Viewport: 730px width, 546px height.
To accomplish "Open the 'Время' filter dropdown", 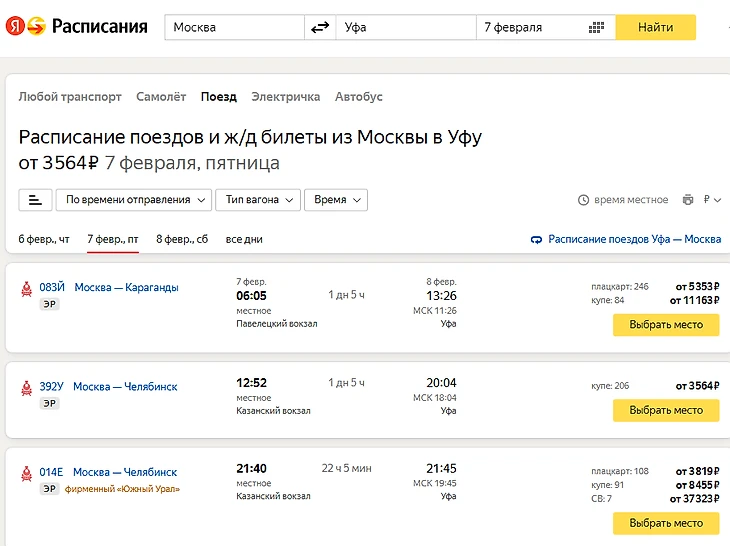I will pyautogui.click(x=335, y=200).
